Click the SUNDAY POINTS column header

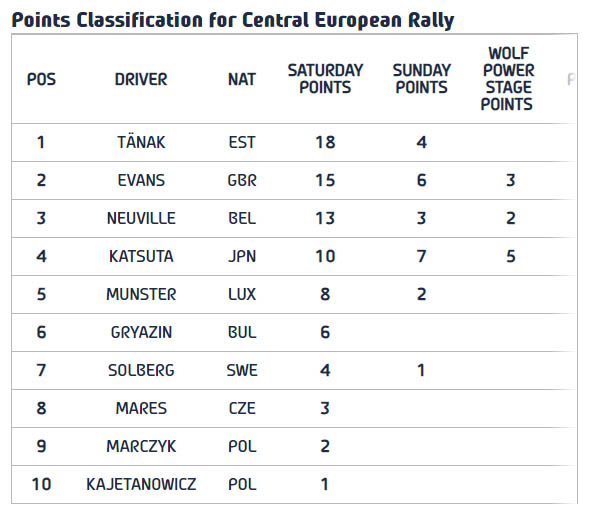[x=422, y=79]
